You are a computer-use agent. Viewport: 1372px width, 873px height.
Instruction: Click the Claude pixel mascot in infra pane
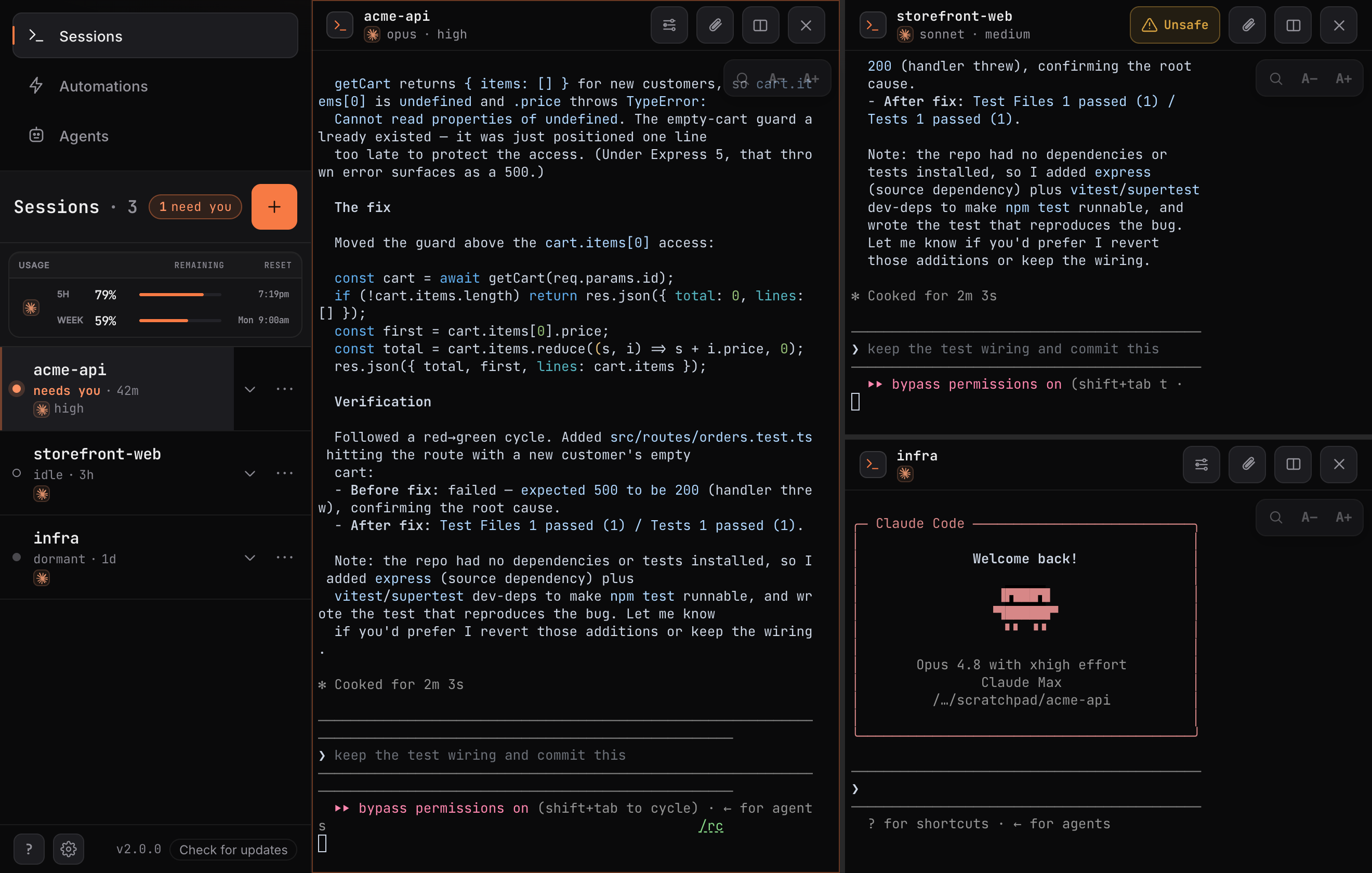pos(1025,609)
